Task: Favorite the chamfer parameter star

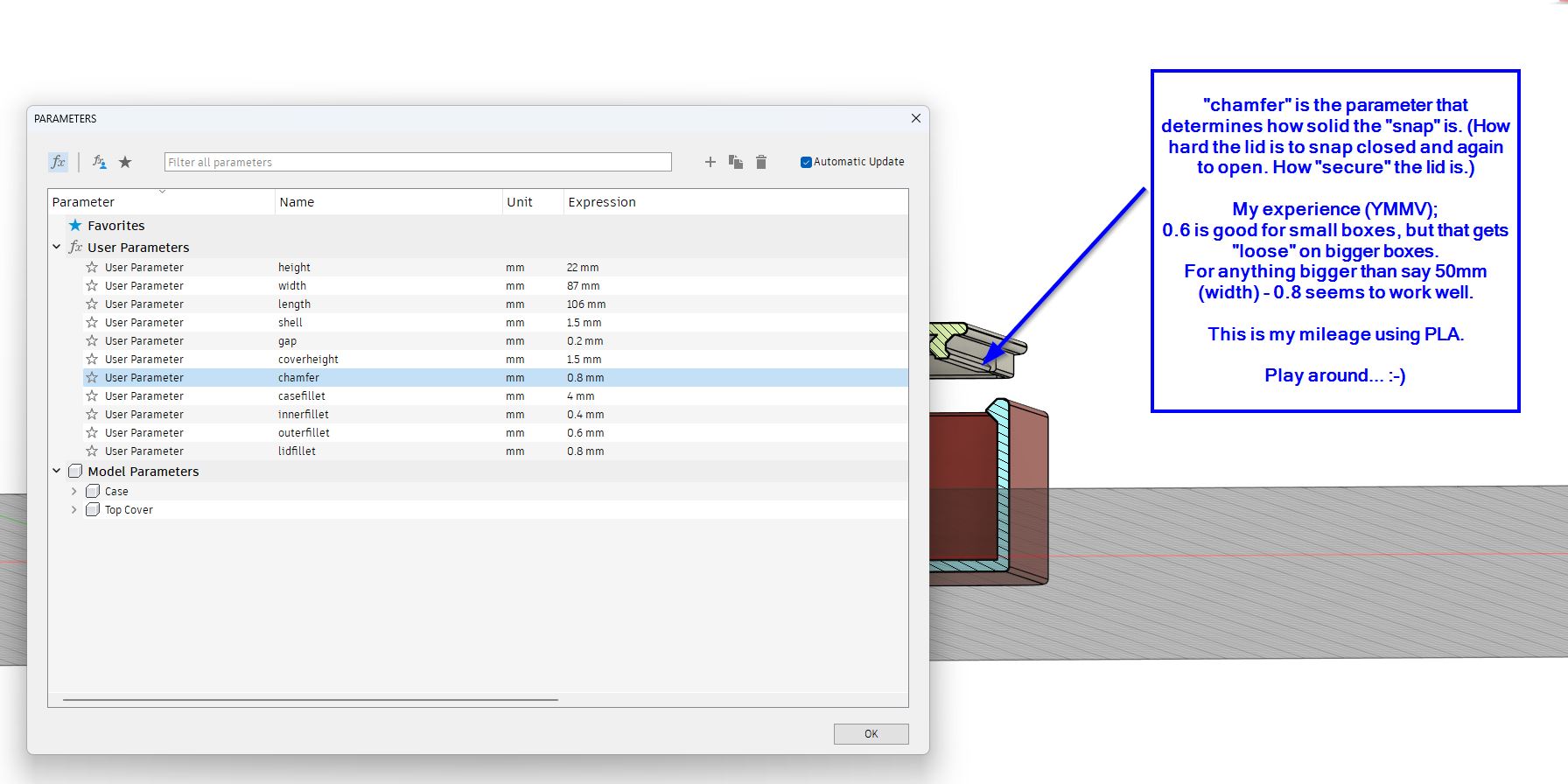Action: (x=92, y=377)
